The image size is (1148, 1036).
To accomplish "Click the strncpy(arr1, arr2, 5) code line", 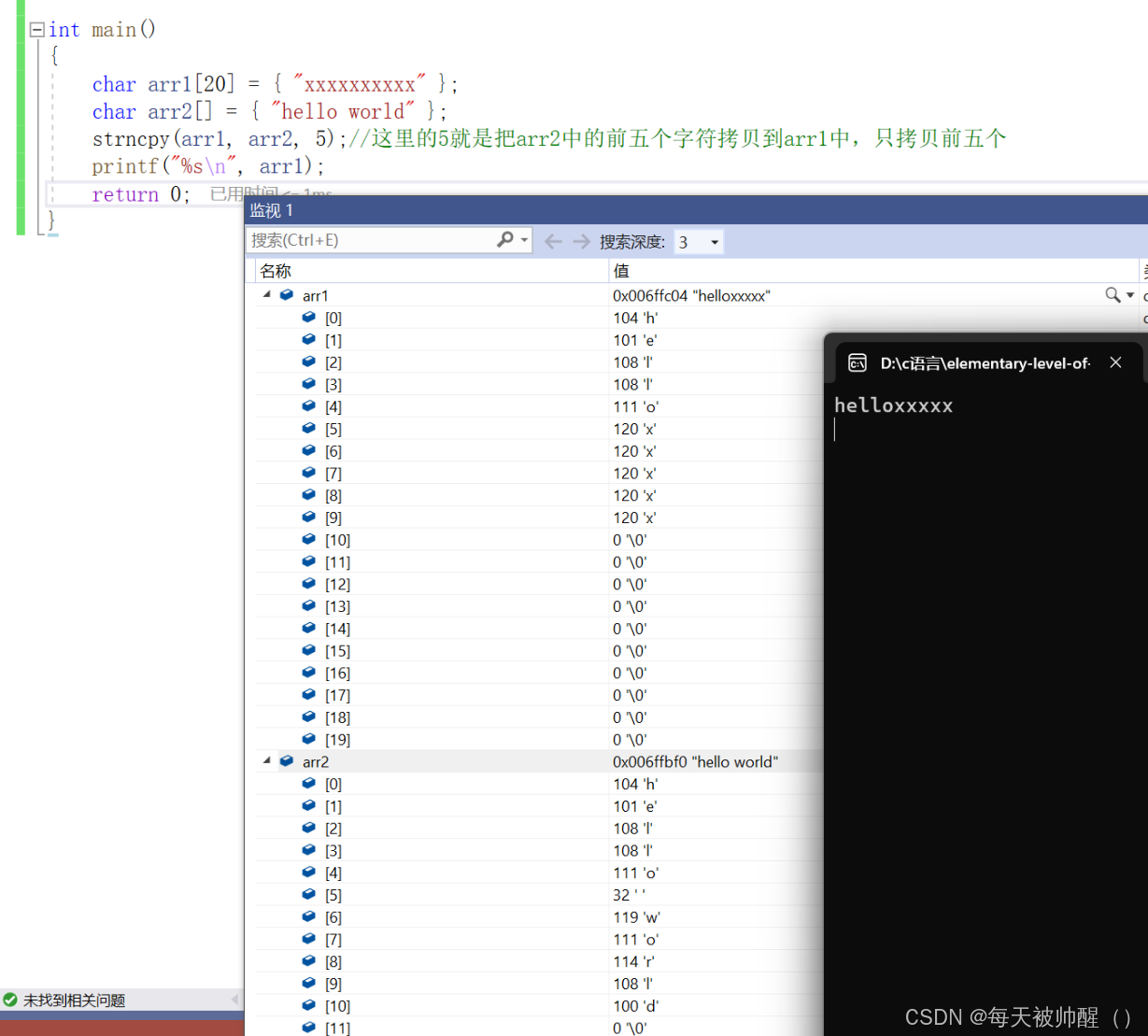I will [x=549, y=139].
